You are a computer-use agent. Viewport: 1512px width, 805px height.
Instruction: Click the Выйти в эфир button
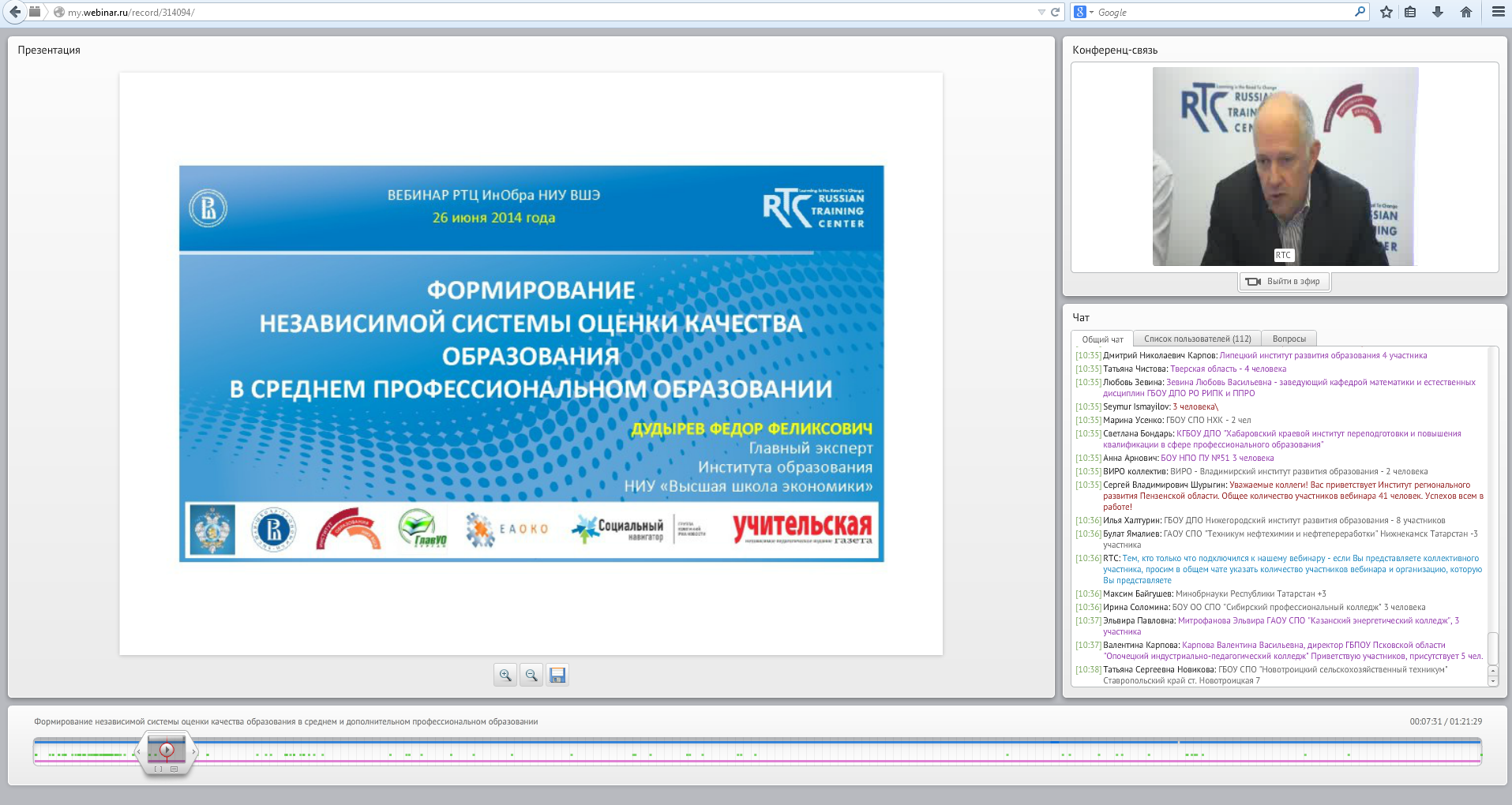click(x=1284, y=282)
